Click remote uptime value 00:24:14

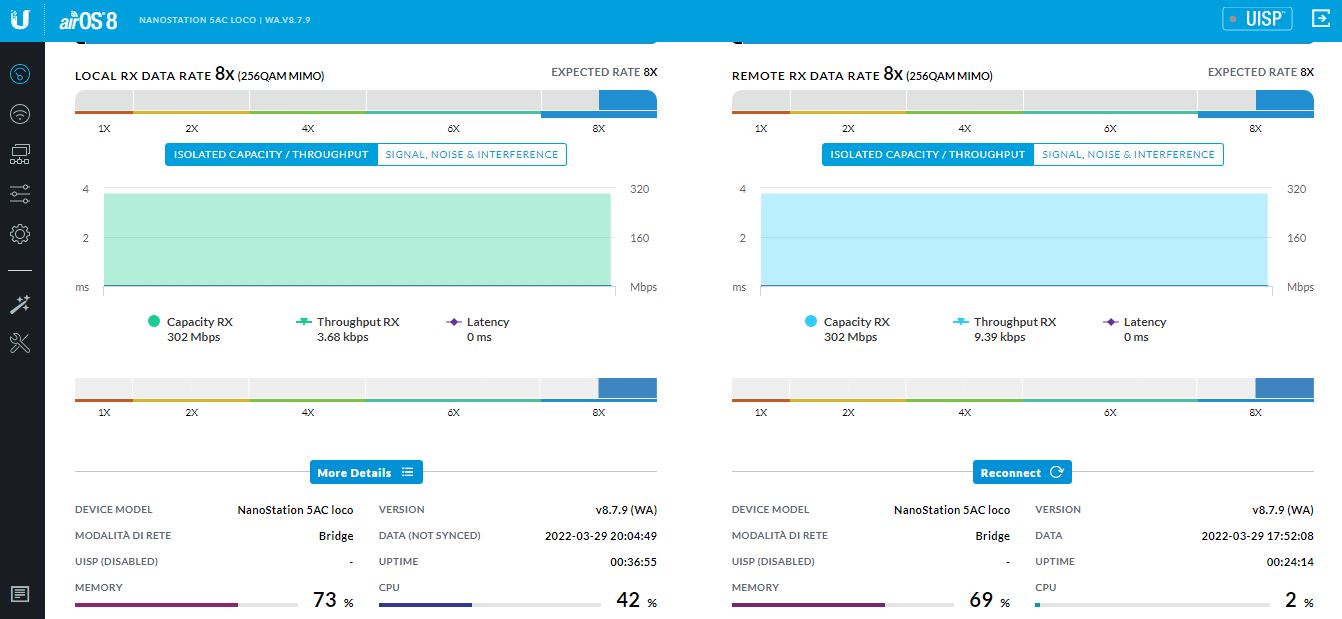pos(1290,562)
